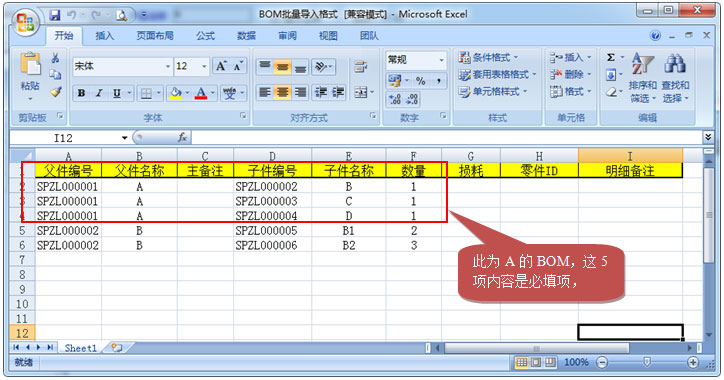Click the AutoSum sigma icon
724x380 pixels.
tap(611, 58)
